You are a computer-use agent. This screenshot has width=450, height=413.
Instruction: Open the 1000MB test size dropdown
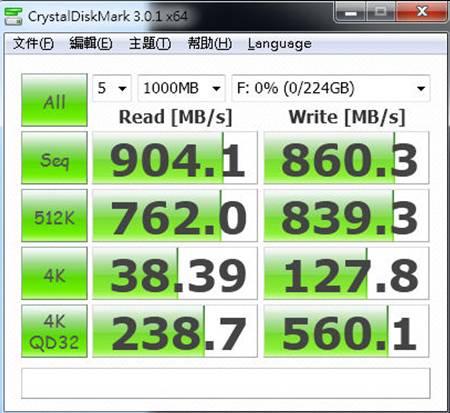[x=181, y=88]
